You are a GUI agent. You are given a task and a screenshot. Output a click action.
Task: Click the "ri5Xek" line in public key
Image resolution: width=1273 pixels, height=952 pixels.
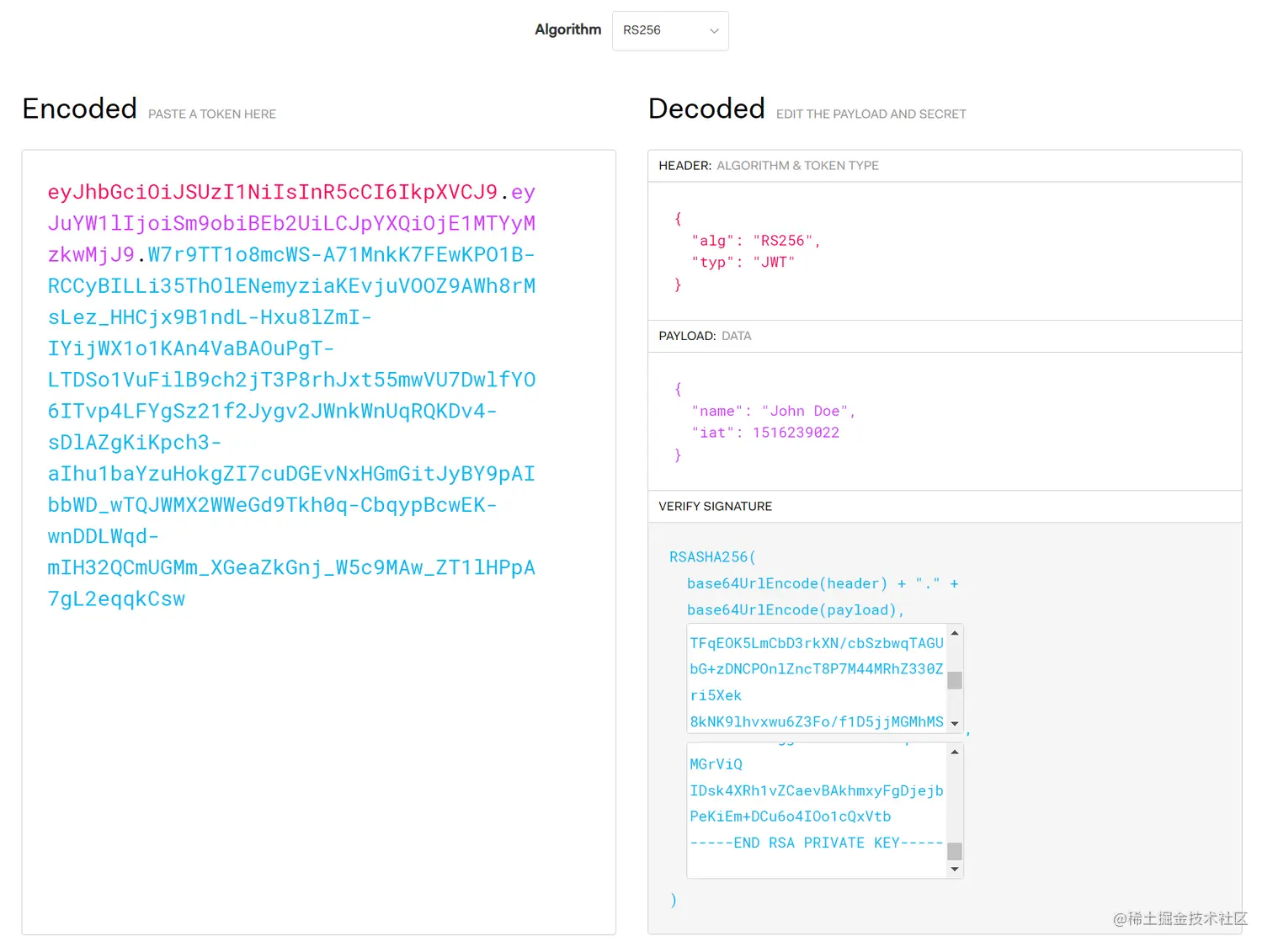pyautogui.click(x=716, y=696)
